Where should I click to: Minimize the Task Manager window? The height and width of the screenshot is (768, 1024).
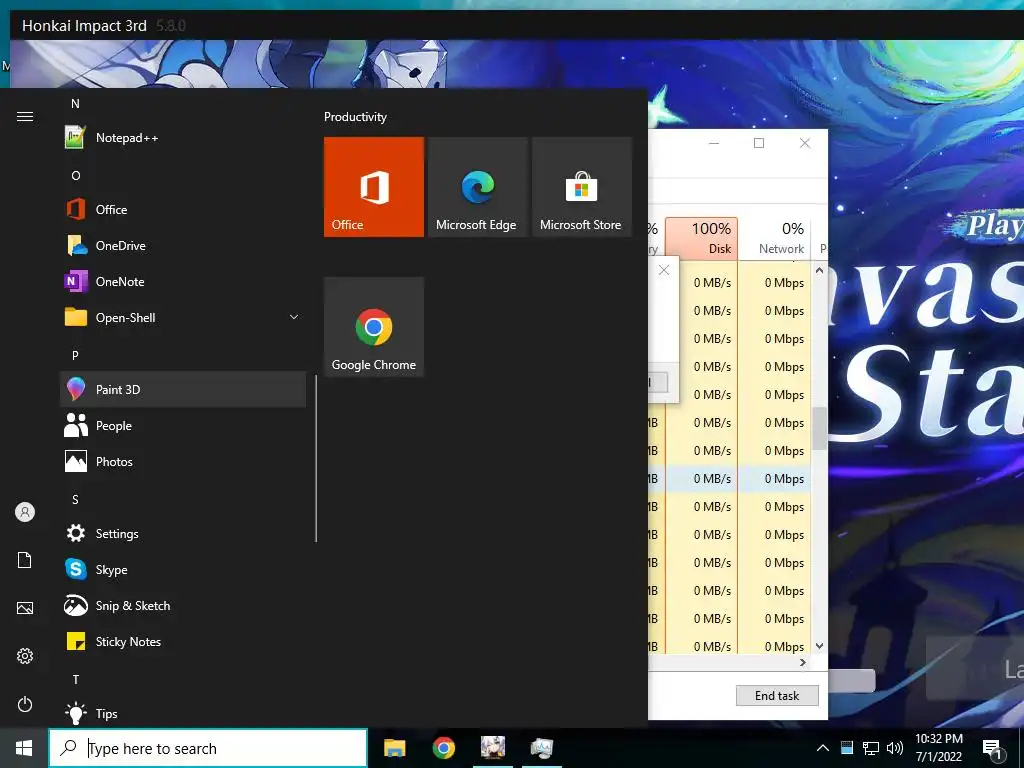point(714,143)
